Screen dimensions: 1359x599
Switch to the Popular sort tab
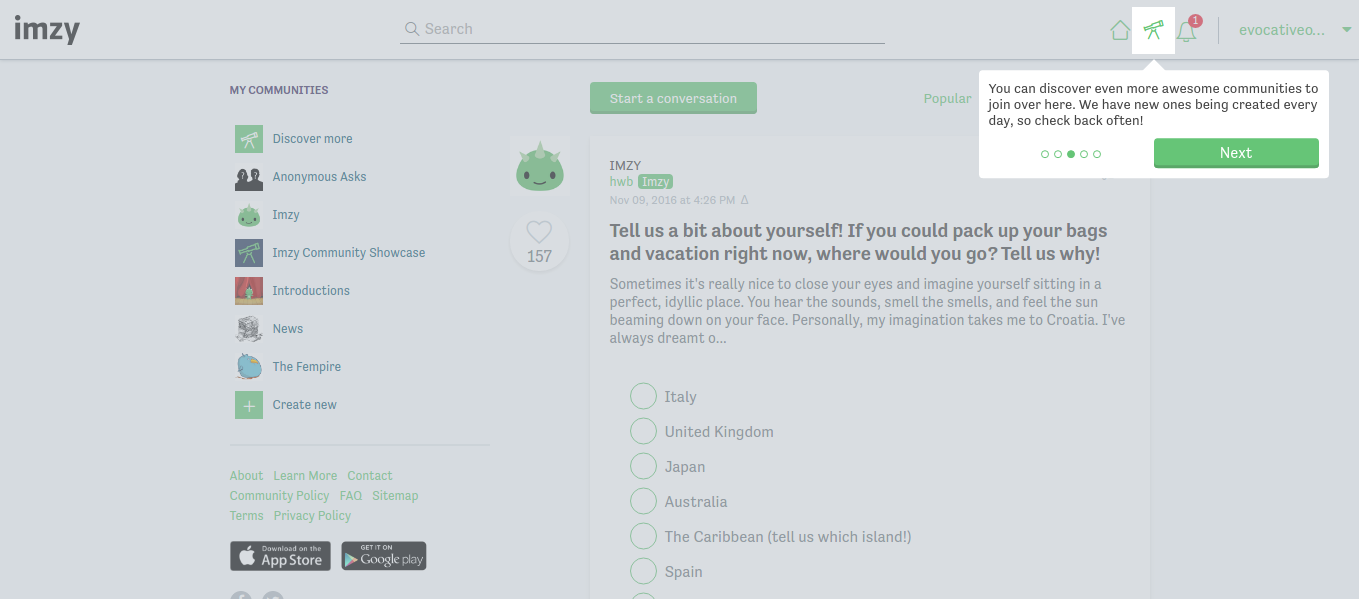[x=947, y=98]
